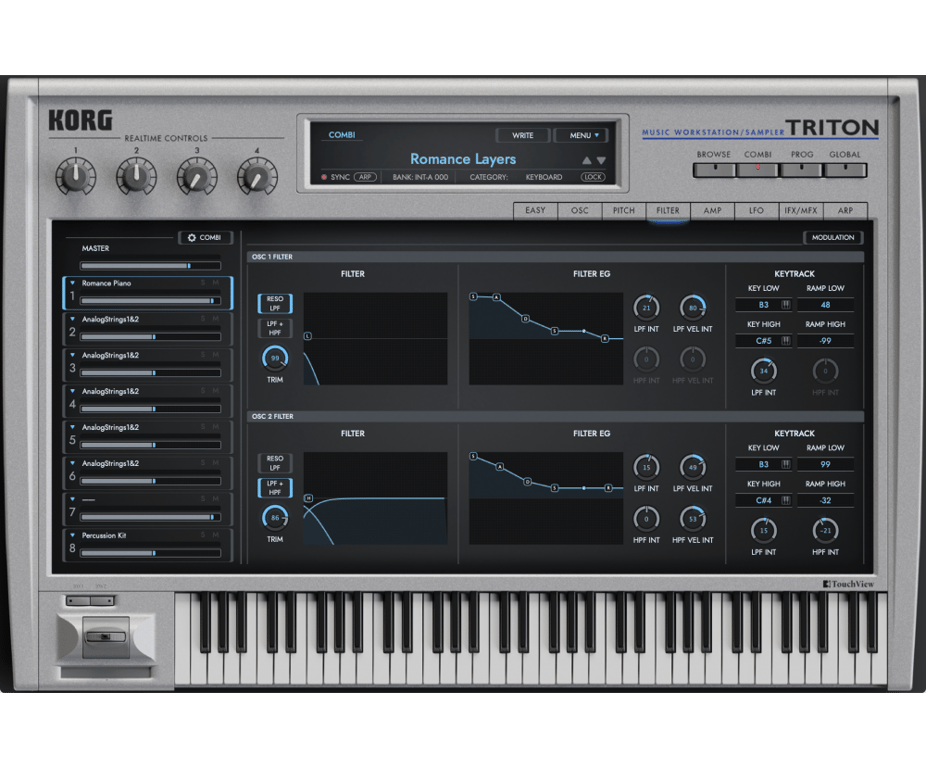Click the OSC 1 LPF INT knob showing 21
This screenshot has width=926, height=768.
pyautogui.click(x=646, y=307)
